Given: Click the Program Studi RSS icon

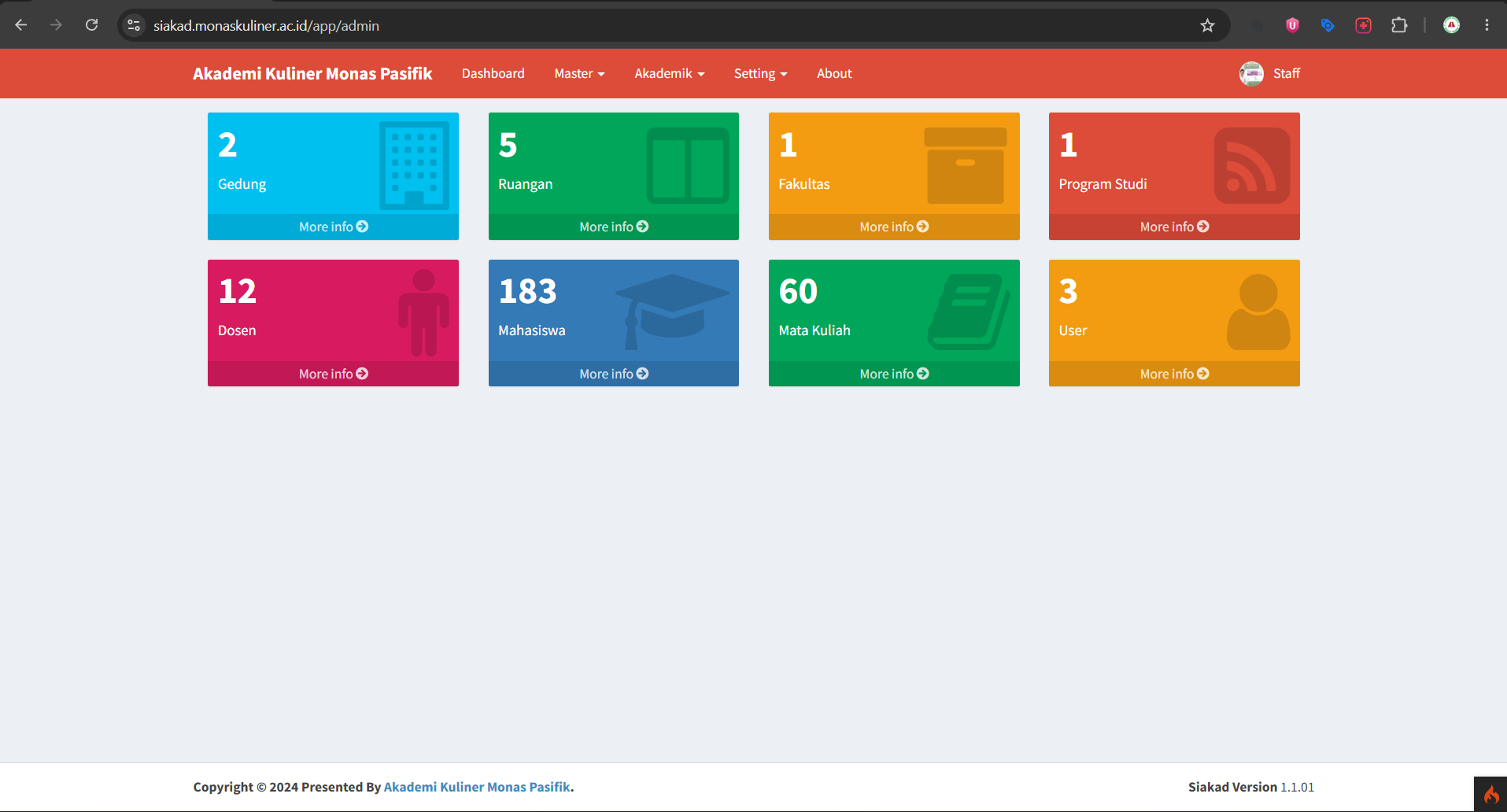Looking at the screenshot, I should (x=1251, y=166).
